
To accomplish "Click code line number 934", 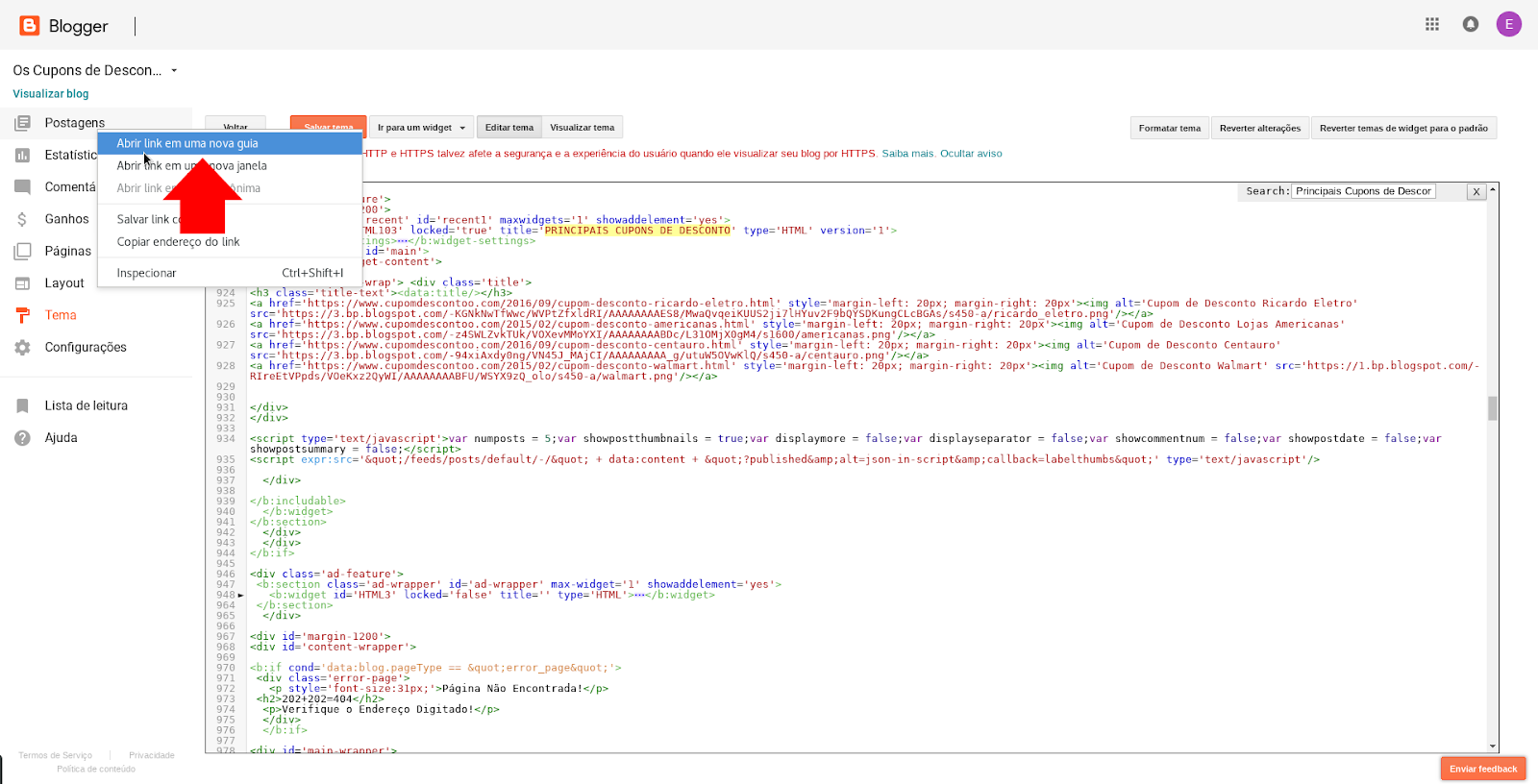I will [x=226, y=439].
